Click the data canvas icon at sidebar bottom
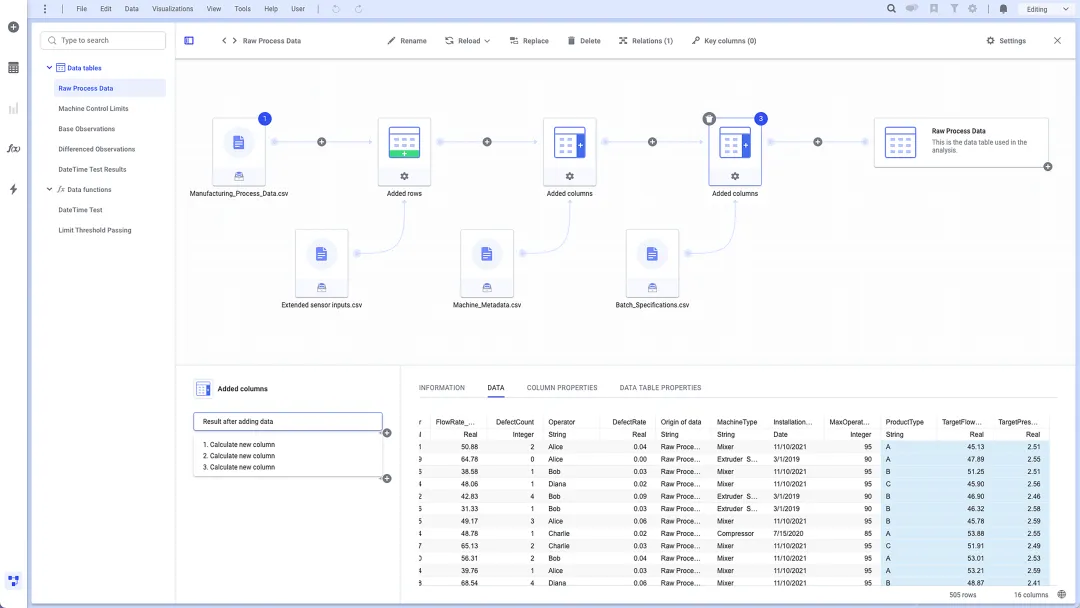Viewport: 1080px width, 608px height. 13,580
